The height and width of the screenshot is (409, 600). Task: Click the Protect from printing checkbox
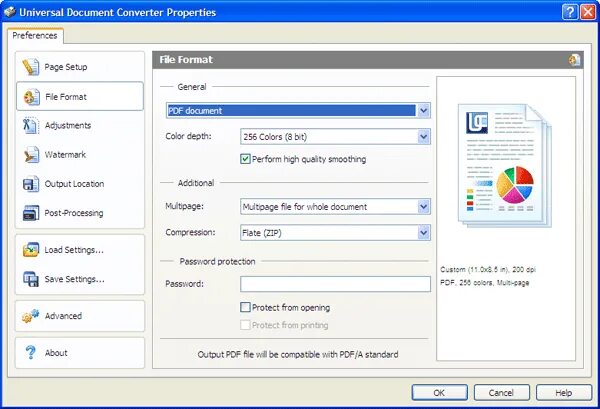245,325
